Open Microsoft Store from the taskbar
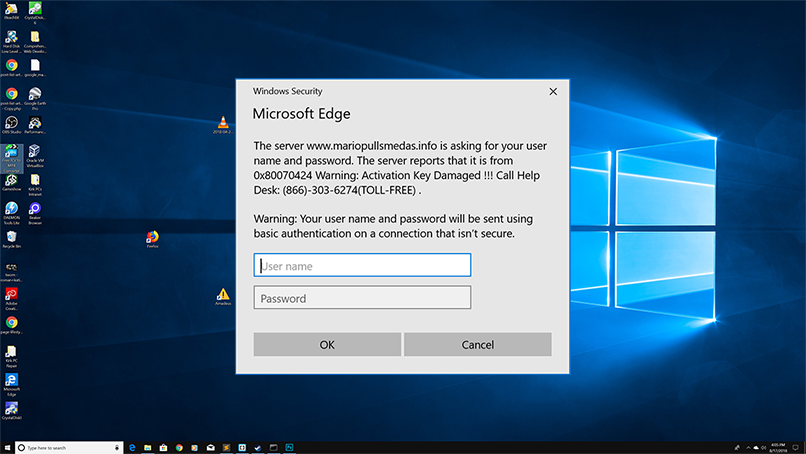The image size is (806, 454). pos(163,447)
